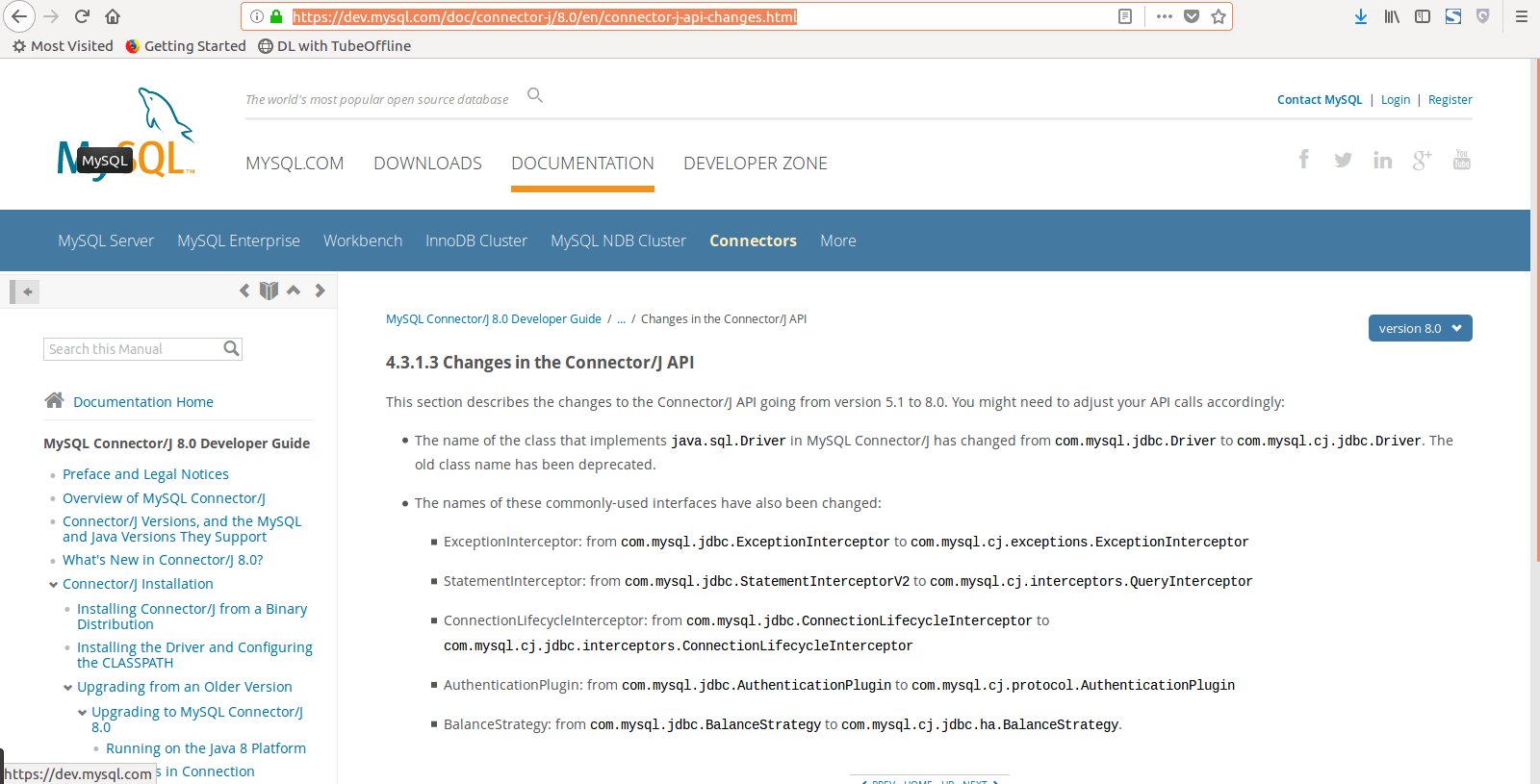
Task: Open browser home page icon
Action: [113, 16]
